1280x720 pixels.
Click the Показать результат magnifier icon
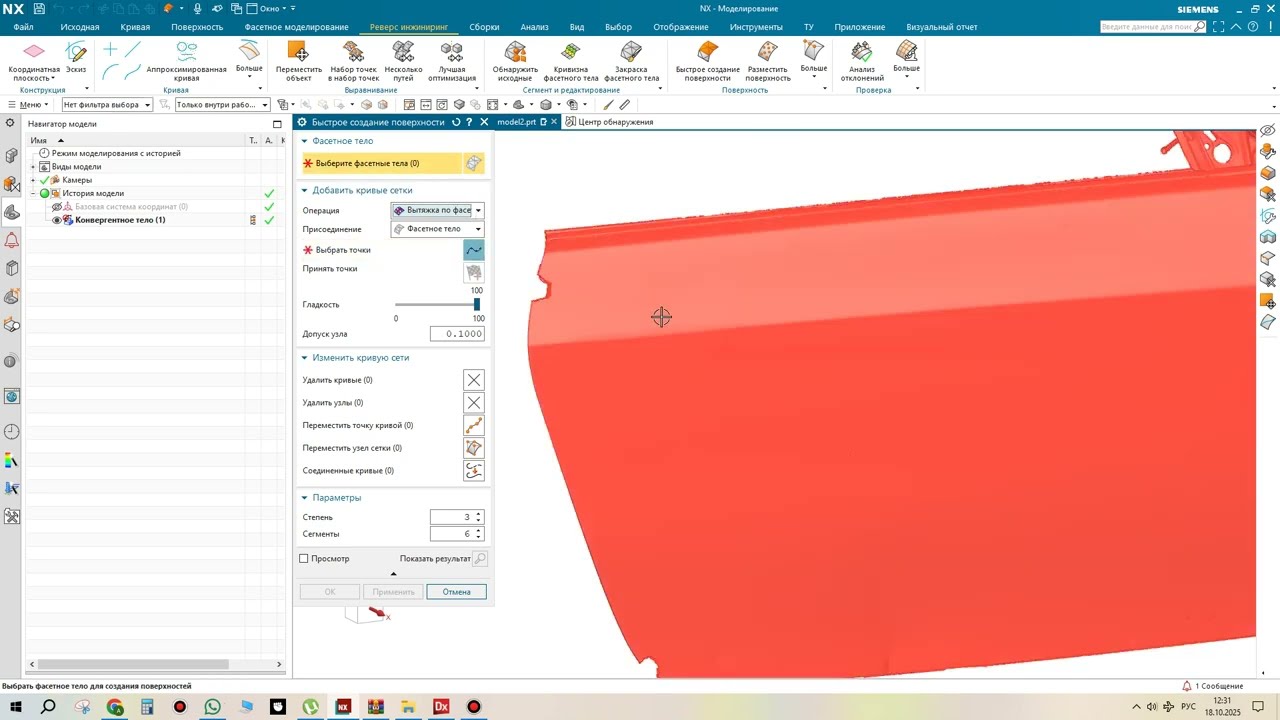coord(480,559)
